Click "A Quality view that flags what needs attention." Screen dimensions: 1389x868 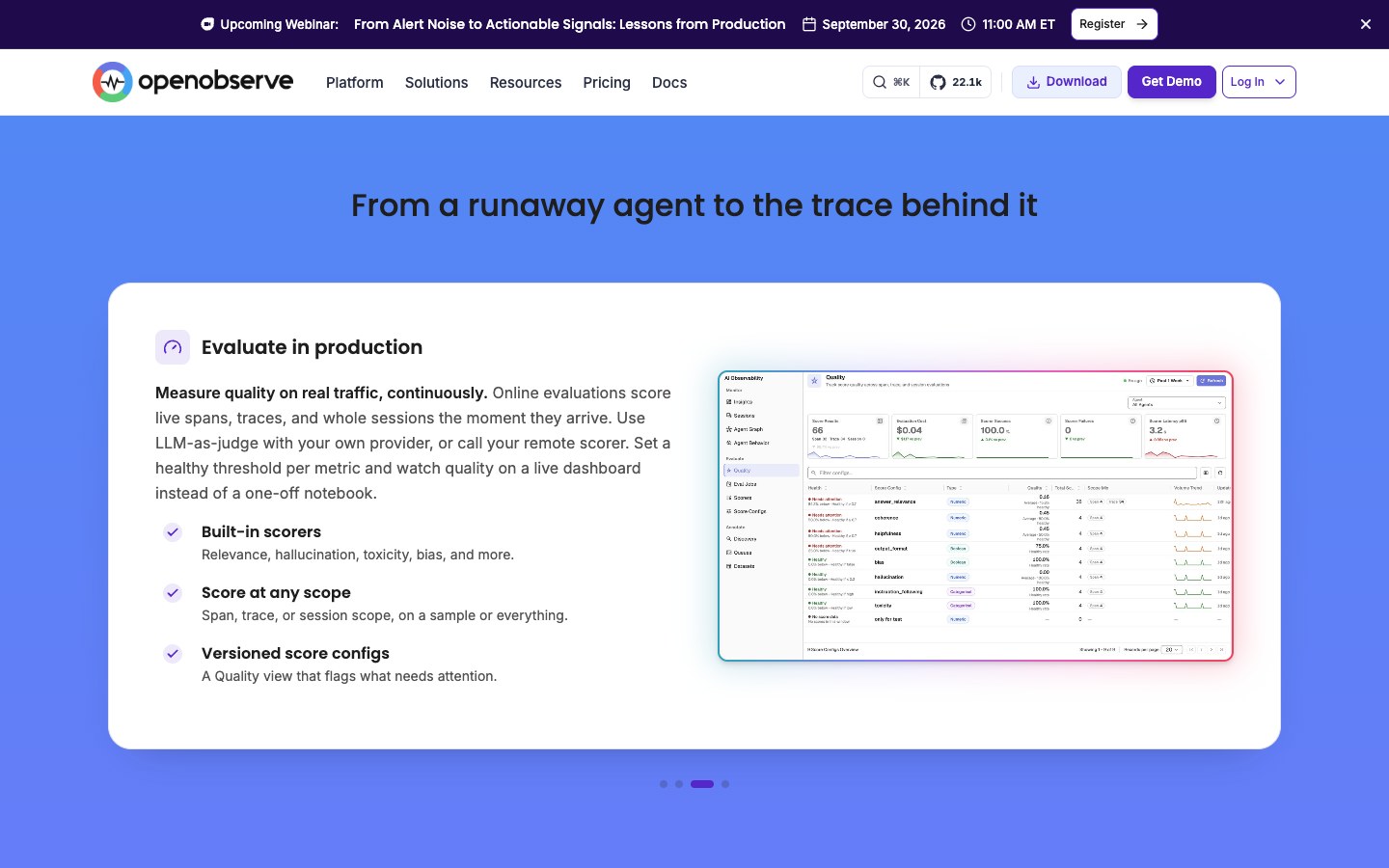[x=349, y=676]
